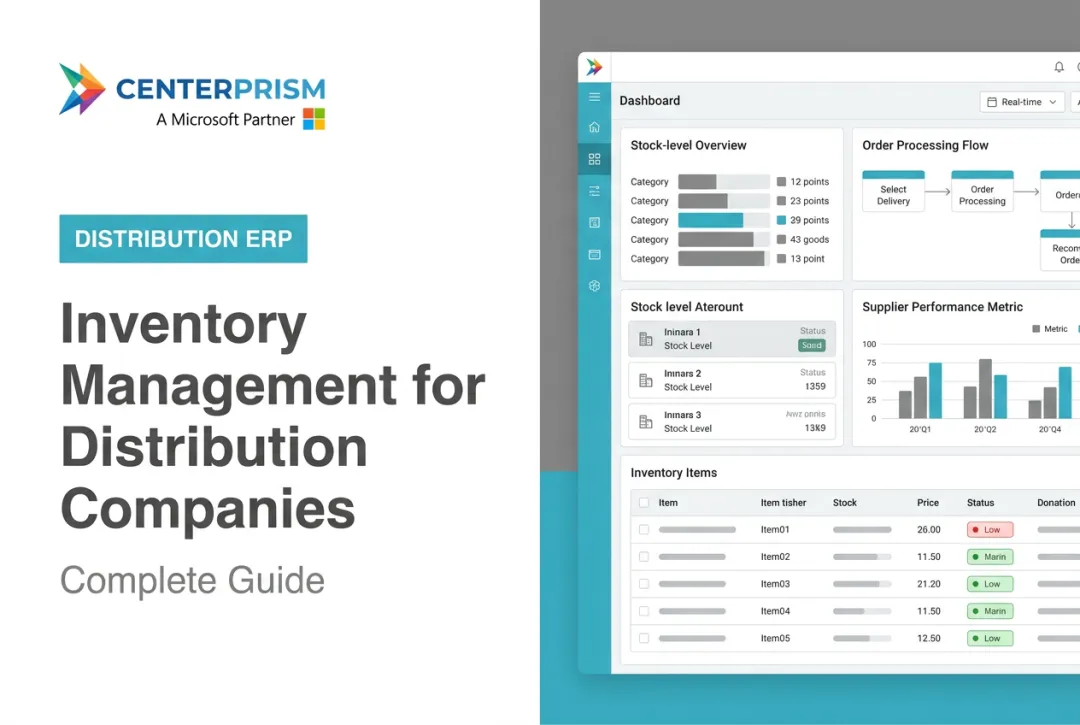Click the Low status badge for Item05
The width and height of the screenshot is (1080, 725).
pyautogui.click(x=990, y=638)
